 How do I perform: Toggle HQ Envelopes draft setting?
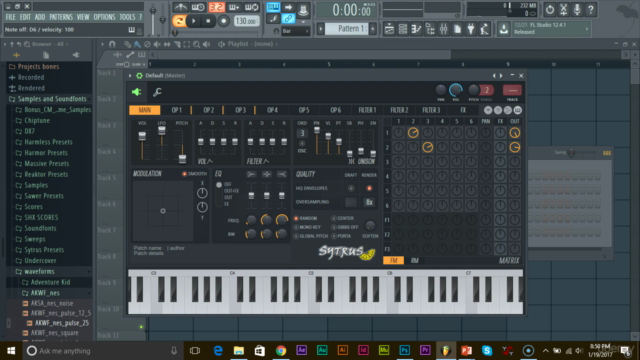click(351, 188)
